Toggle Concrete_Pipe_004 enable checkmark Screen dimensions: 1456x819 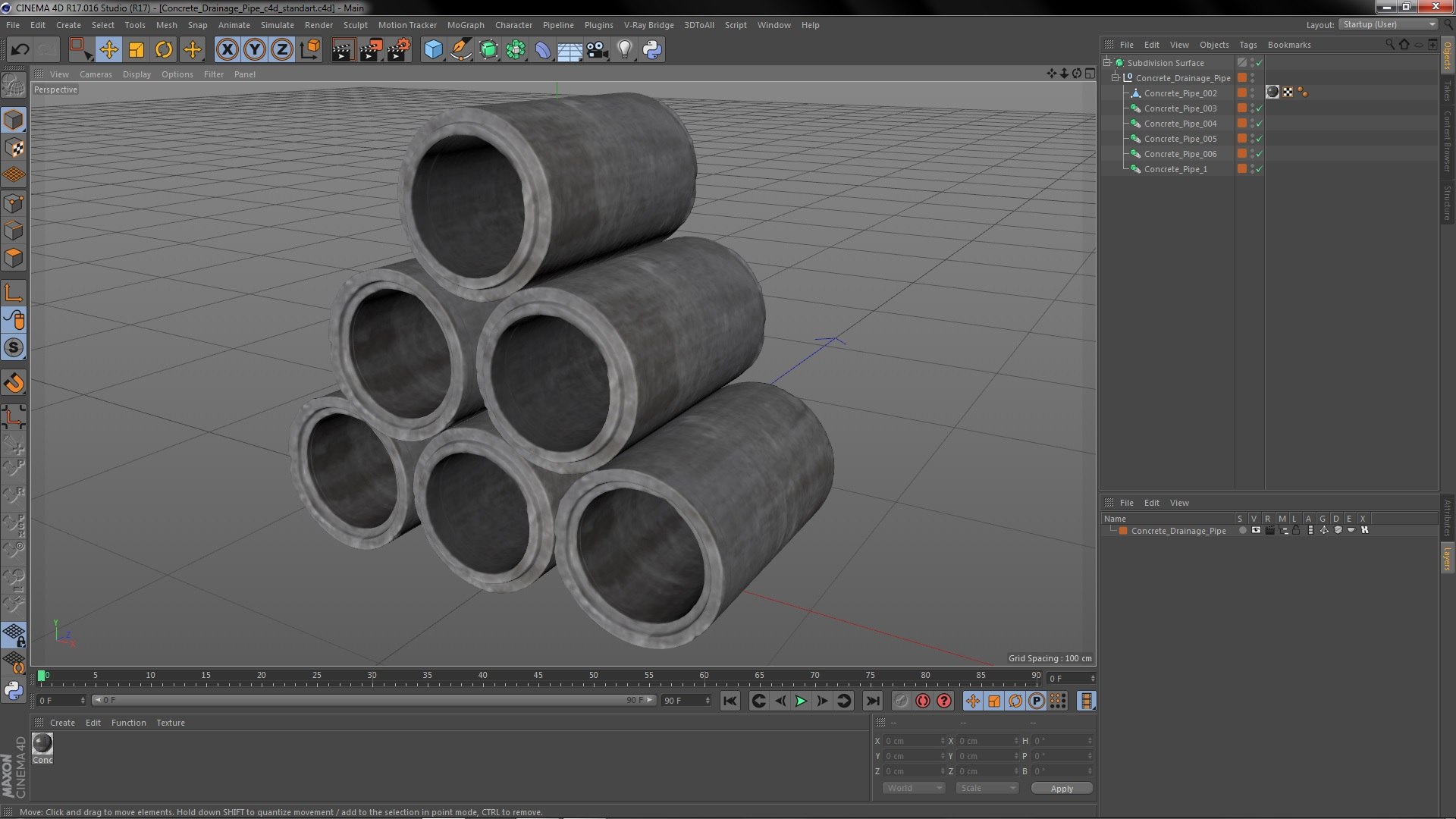pyautogui.click(x=1260, y=124)
